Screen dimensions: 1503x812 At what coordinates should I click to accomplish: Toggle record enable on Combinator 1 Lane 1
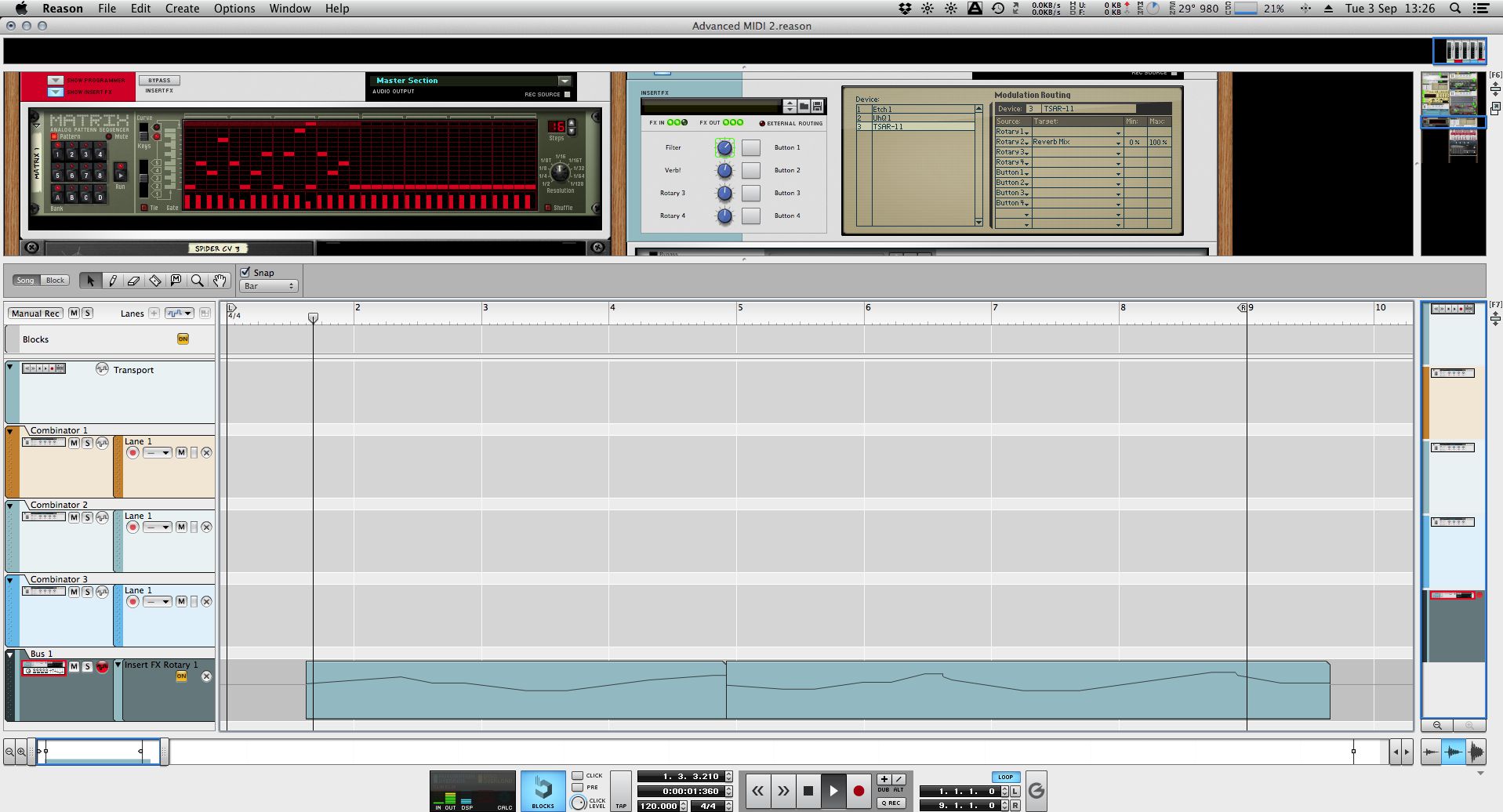[133, 452]
